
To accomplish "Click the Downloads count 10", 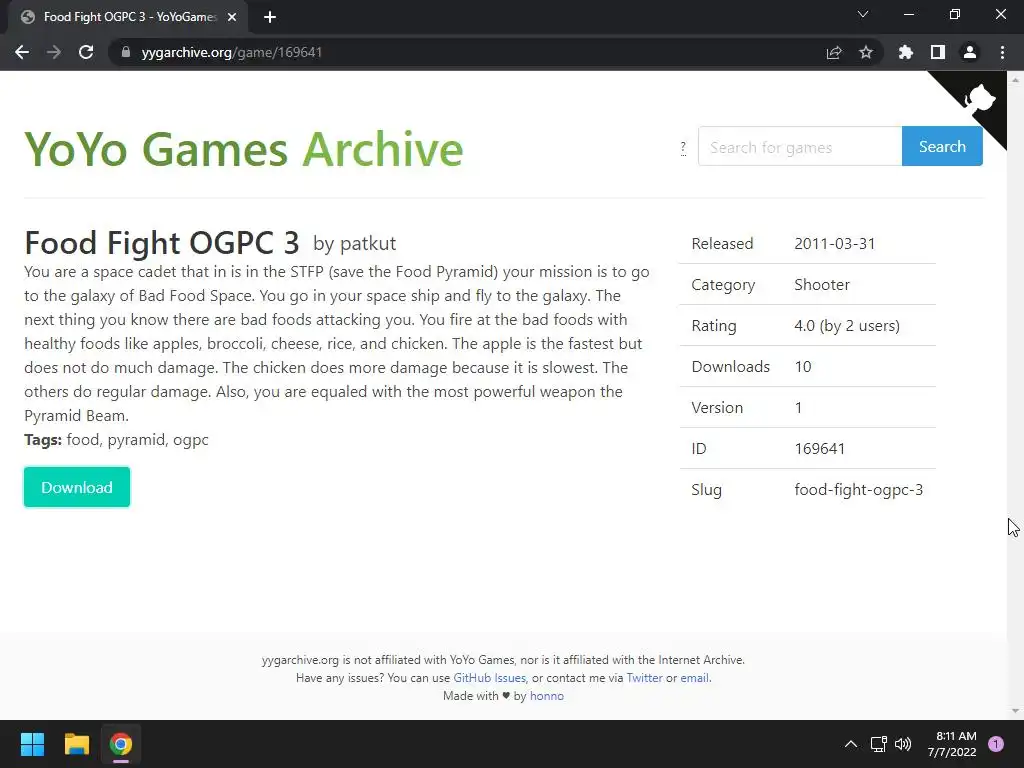I will pyautogui.click(x=803, y=367).
